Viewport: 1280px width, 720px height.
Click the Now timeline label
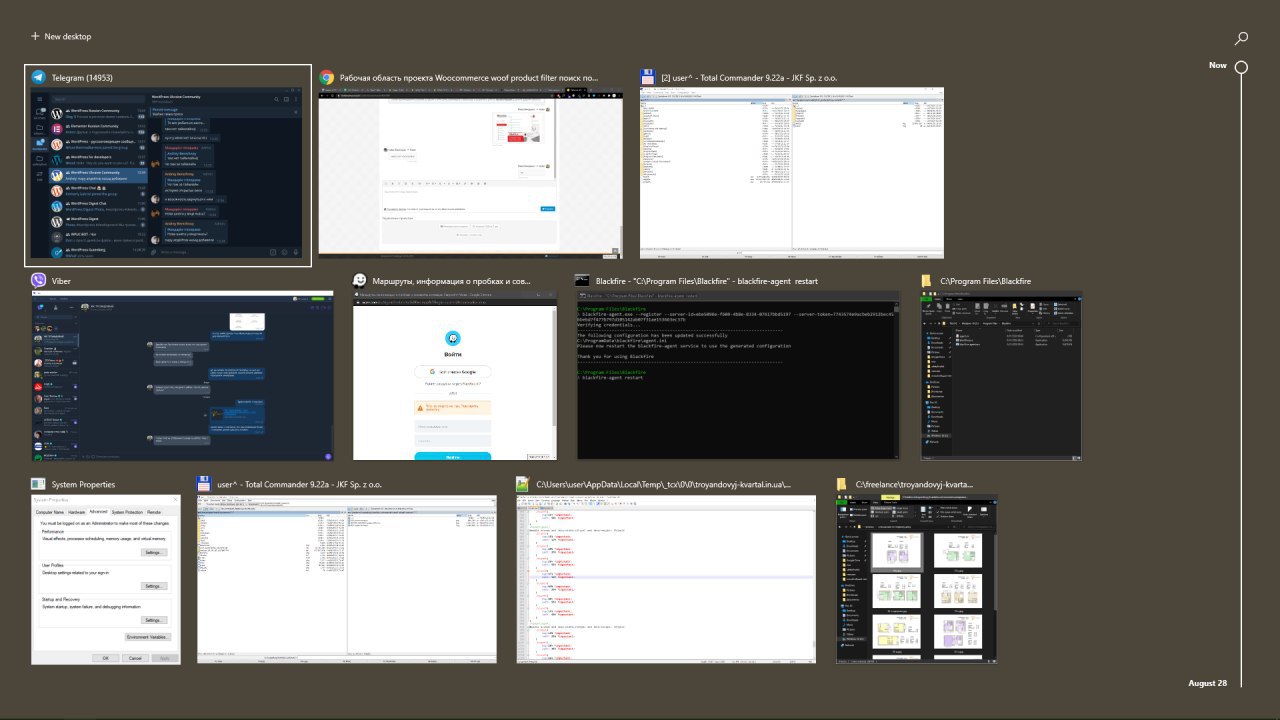pyautogui.click(x=1217, y=66)
